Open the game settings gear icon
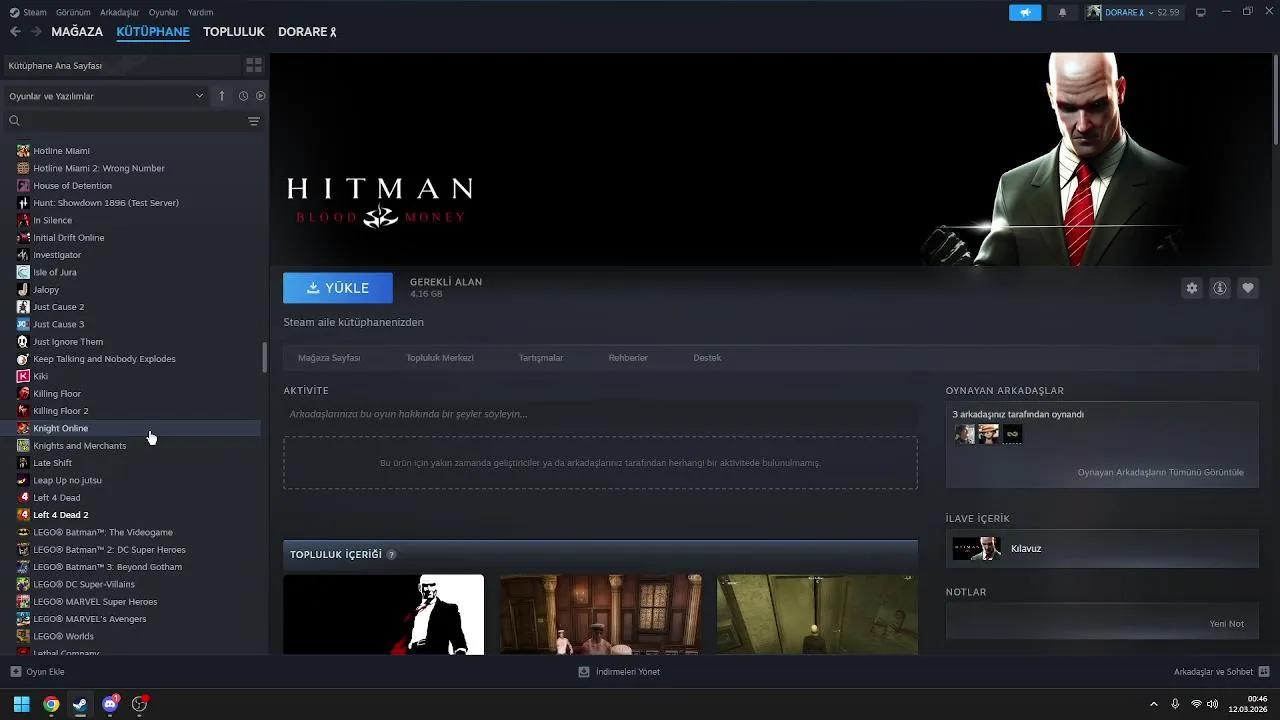 pyautogui.click(x=1192, y=288)
